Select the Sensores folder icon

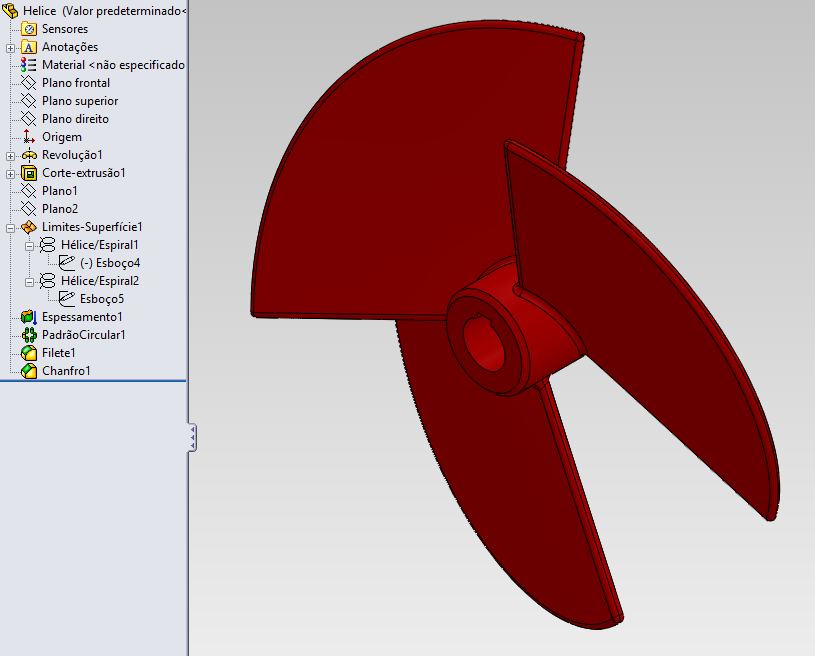coord(29,29)
